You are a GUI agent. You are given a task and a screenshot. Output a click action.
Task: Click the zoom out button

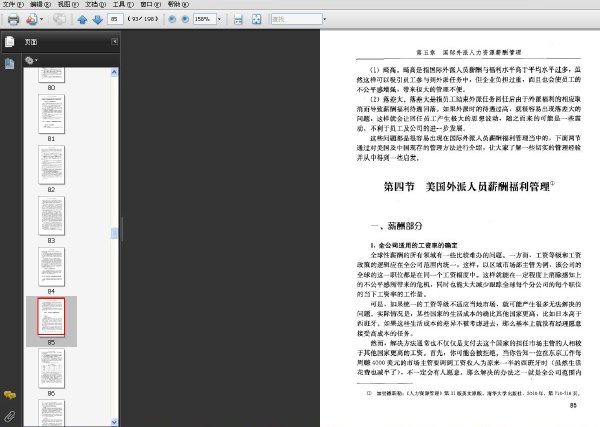pos(172,19)
